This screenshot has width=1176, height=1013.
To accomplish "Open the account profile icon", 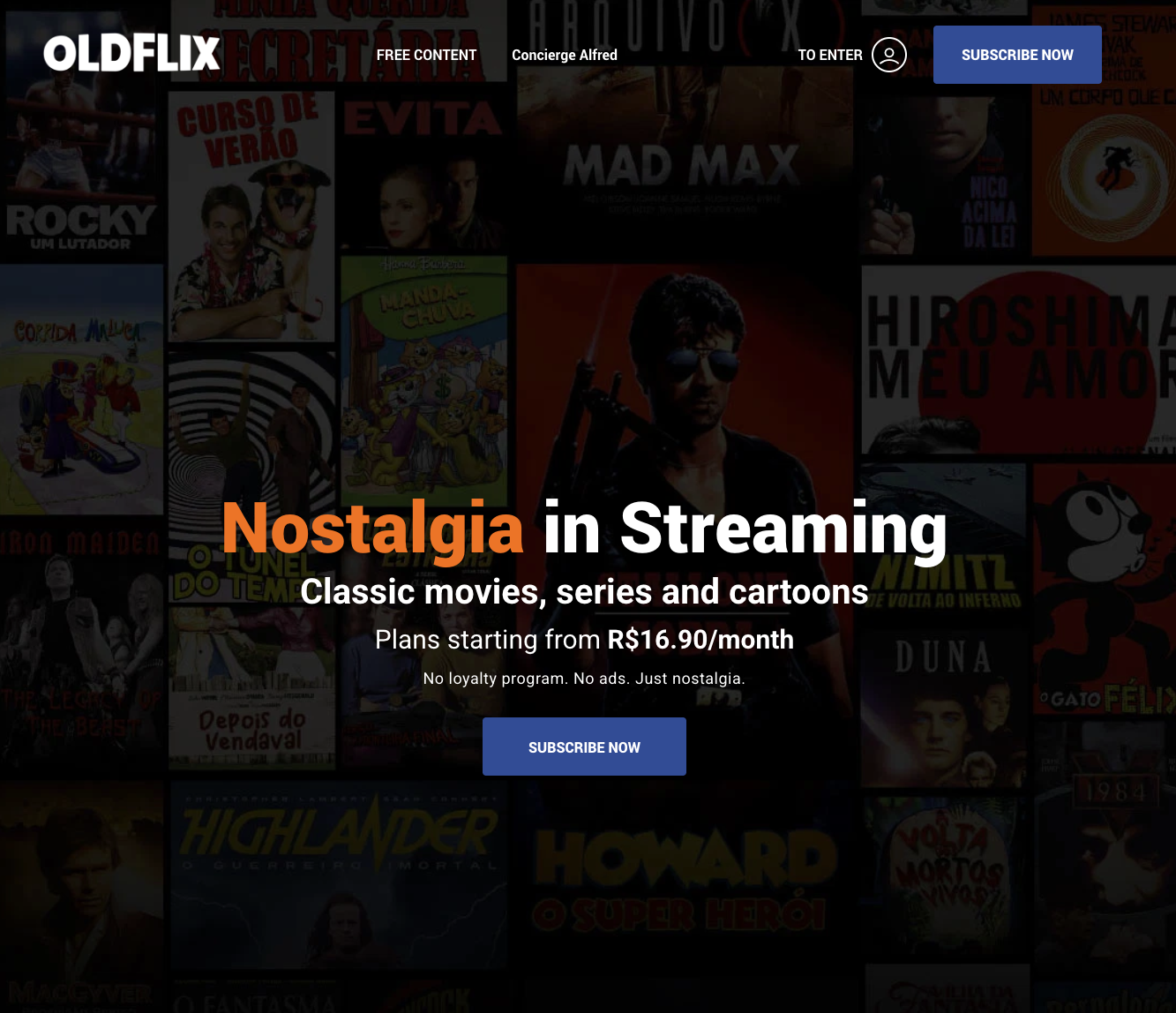I will click(x=889, y=55).
